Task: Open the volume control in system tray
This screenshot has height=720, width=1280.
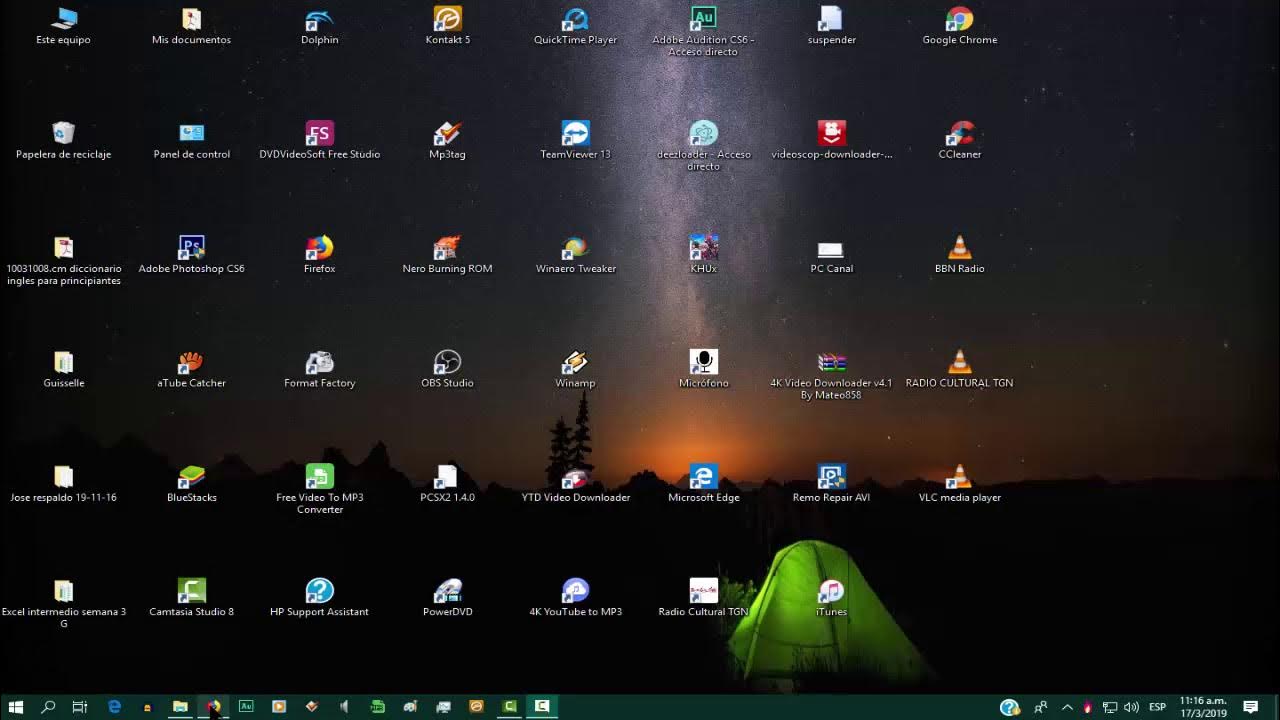Action: click(x=1132, y=707)
